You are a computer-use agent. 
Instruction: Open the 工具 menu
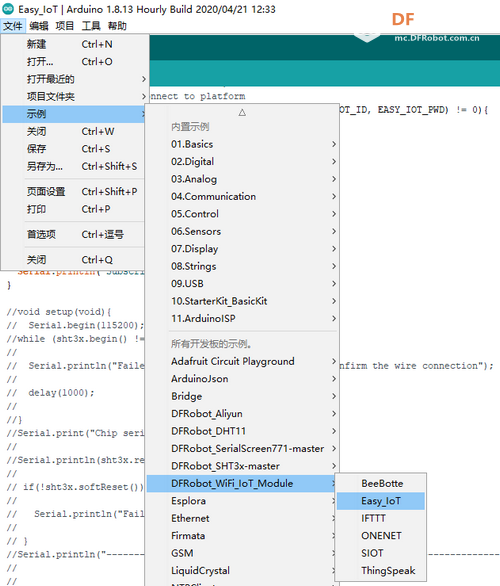[91, 26]
